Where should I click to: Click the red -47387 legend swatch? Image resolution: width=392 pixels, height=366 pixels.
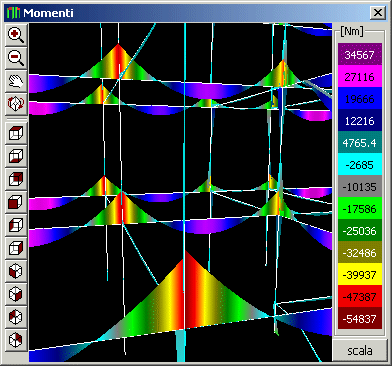(x=360, y=297)
